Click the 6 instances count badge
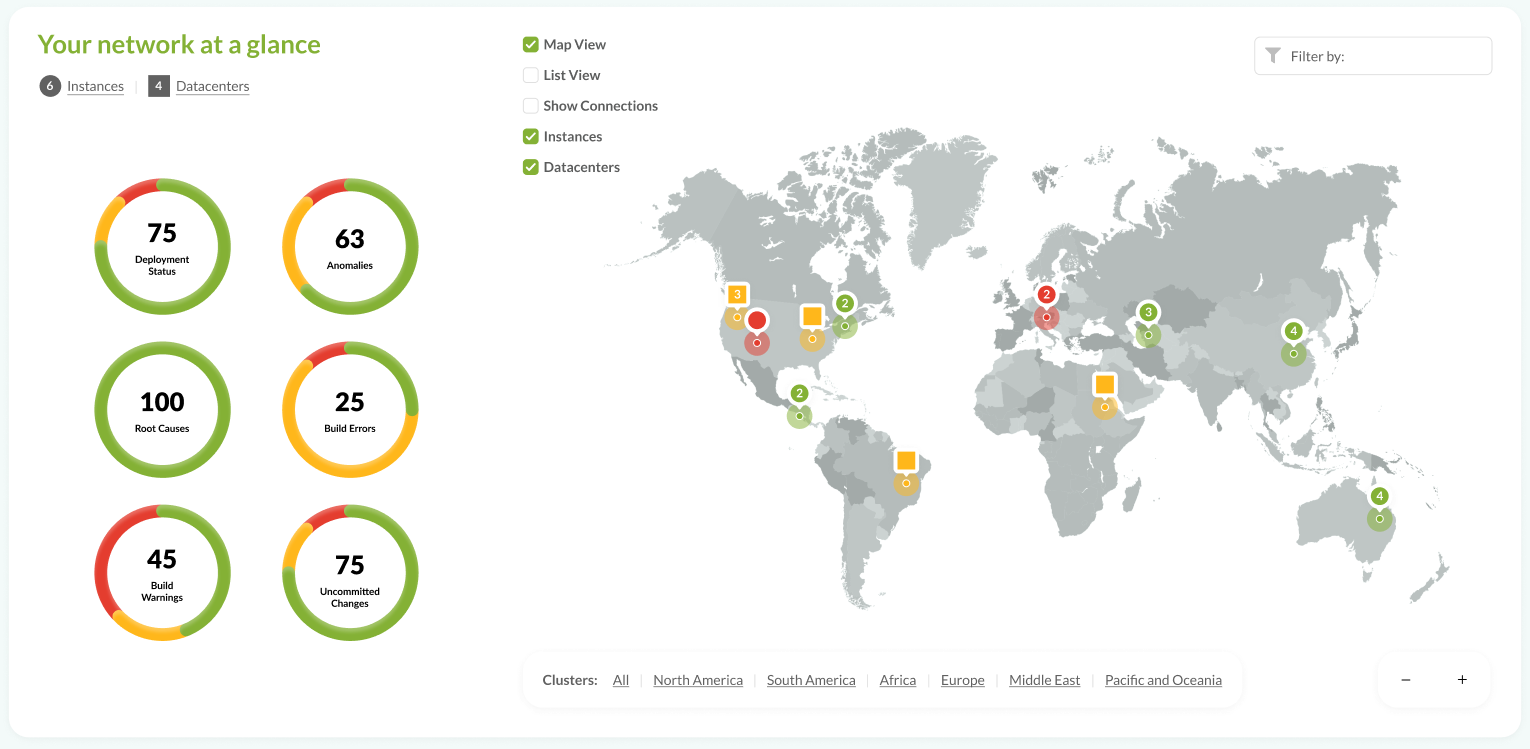Image resolution: width=1530 pixels, height=749 pixels. 50,86
